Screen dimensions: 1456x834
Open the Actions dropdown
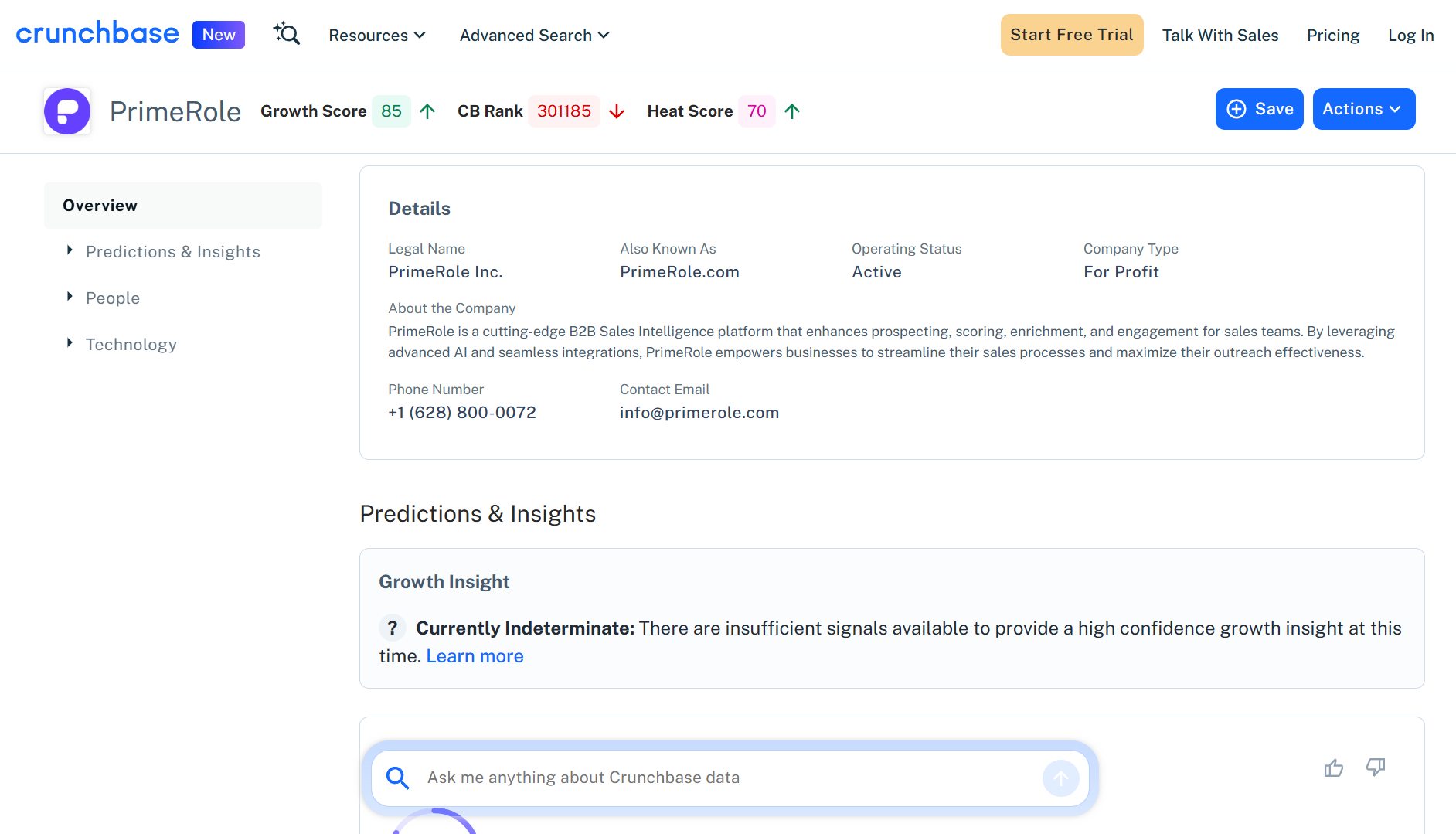pos(1362,109)
